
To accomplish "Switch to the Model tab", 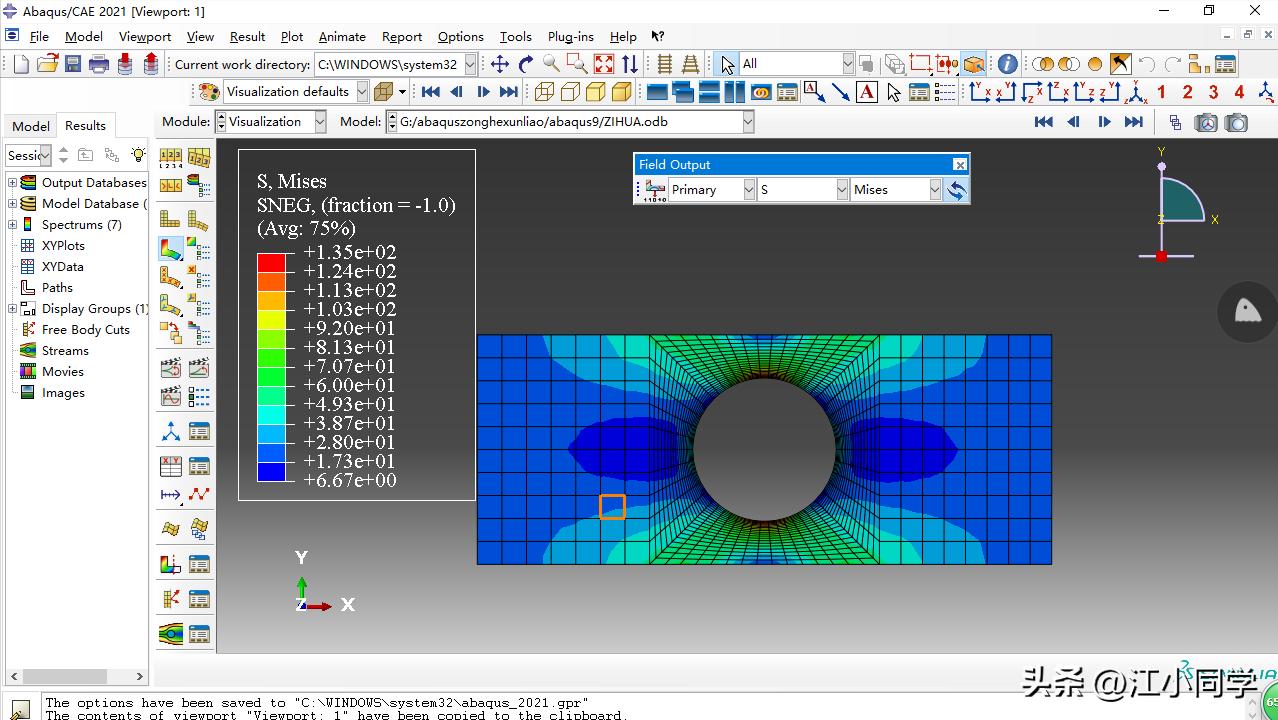I will click(x=31, y=126).
